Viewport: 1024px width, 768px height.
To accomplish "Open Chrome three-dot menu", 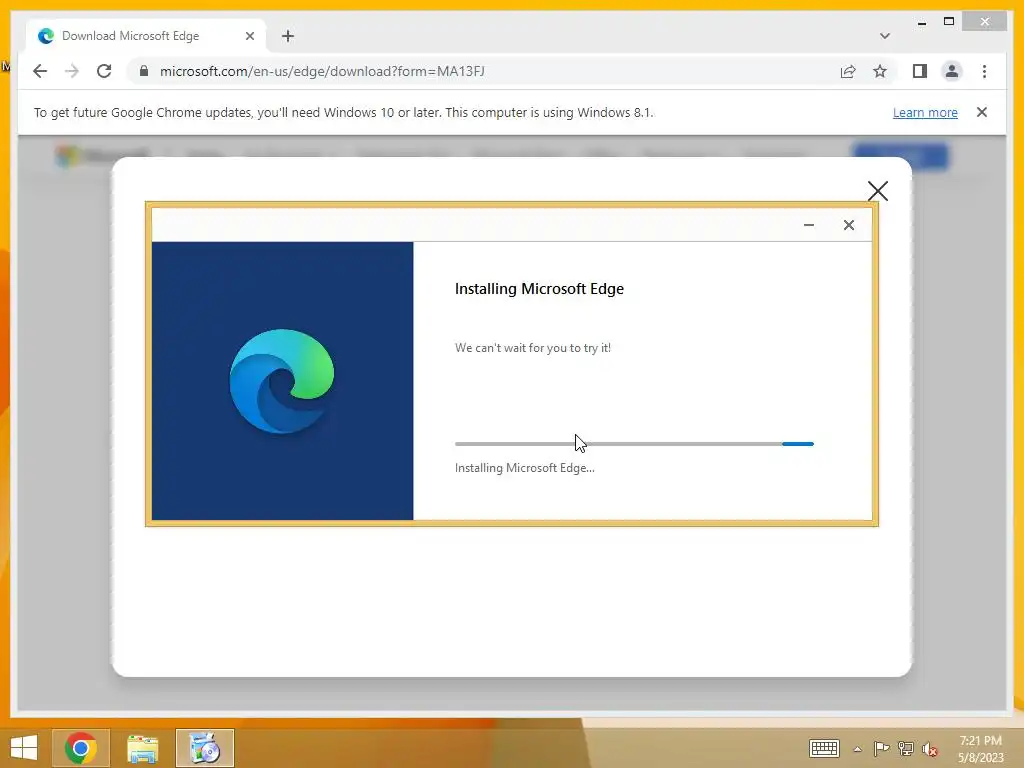I will [984, 71].
